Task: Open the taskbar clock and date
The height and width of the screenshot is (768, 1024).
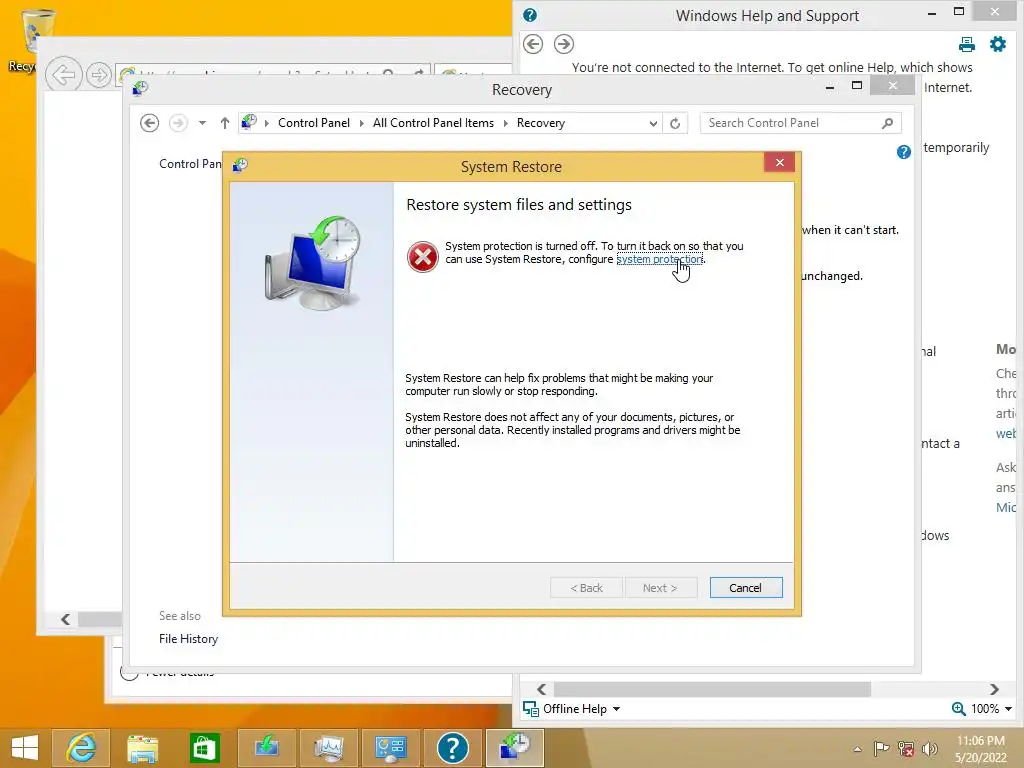Action: (981, 748)
